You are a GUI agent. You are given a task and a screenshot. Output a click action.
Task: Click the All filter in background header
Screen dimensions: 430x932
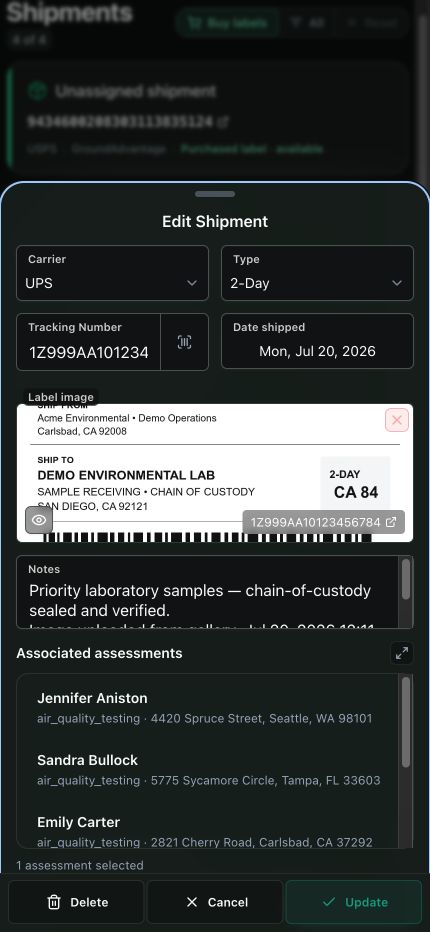point(307,23)
